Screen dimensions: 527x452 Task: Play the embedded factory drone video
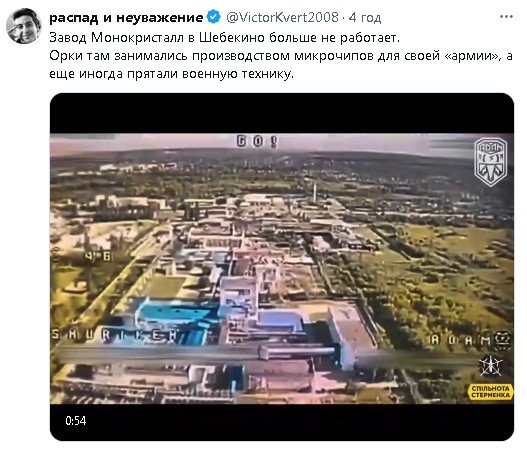(282, 267)
